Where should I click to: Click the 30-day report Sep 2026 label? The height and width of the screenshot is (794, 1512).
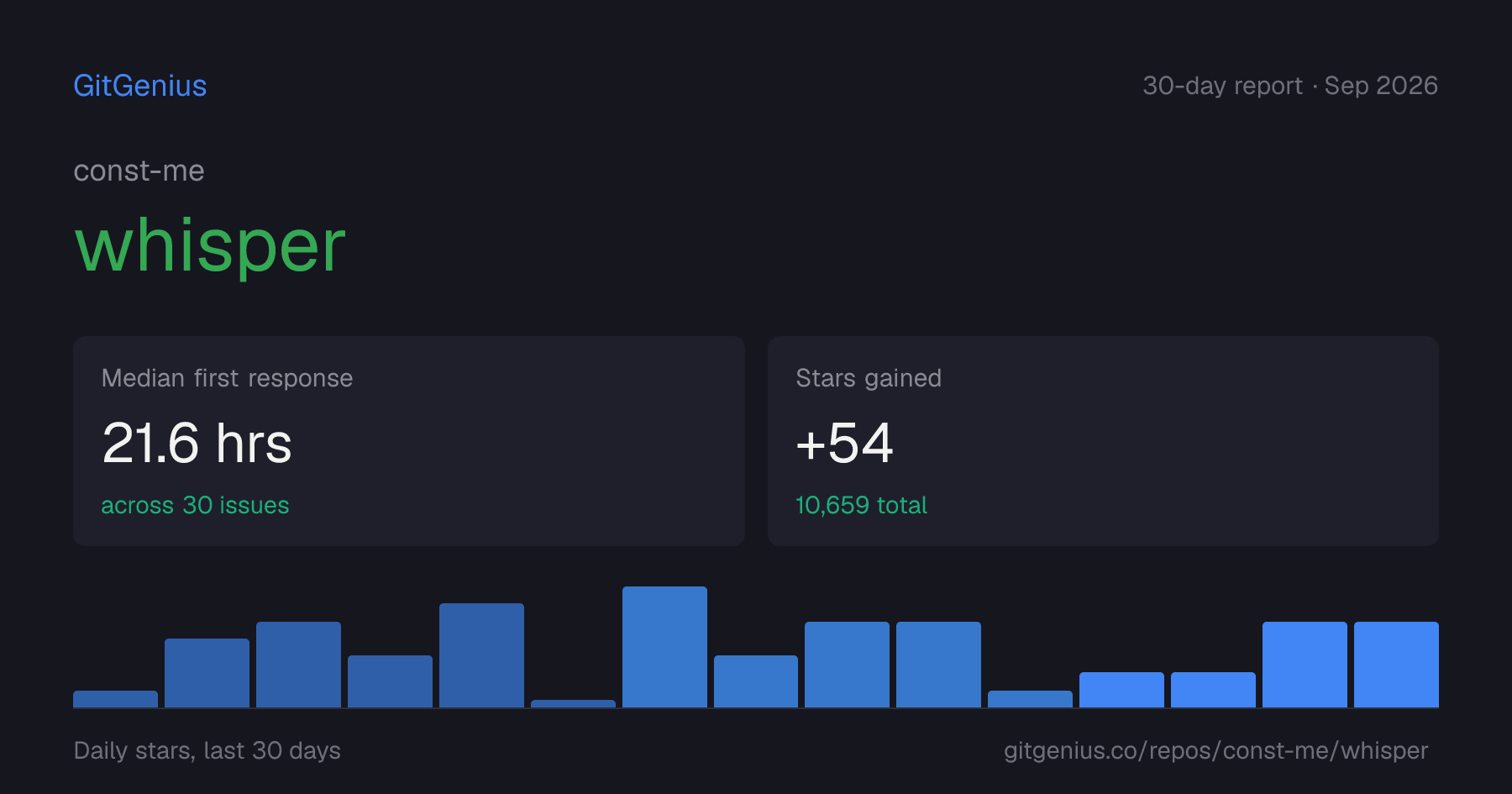(x=1290, y=86)
